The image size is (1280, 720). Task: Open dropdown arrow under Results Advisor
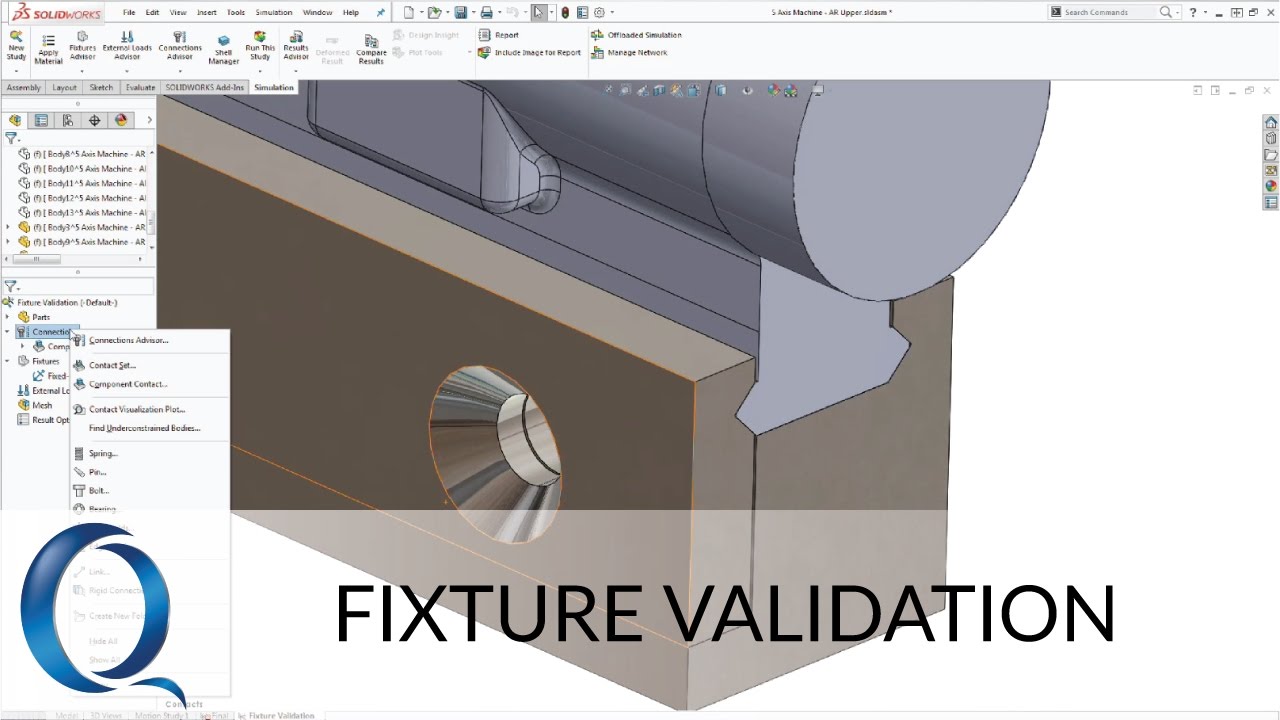[x=296, y=71]
